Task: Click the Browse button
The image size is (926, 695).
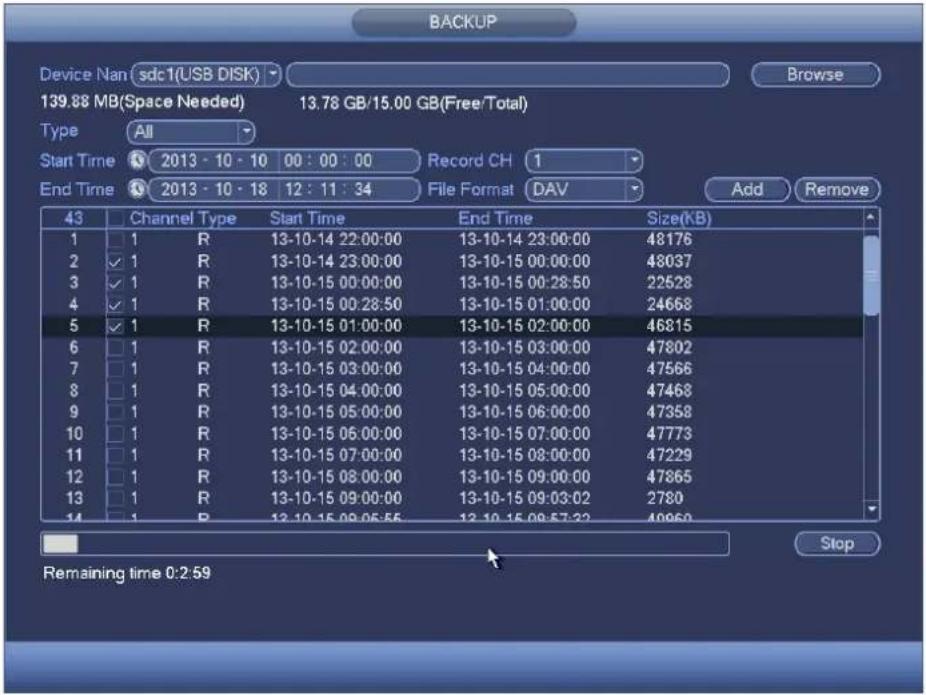Action: [x=816, y=75]
